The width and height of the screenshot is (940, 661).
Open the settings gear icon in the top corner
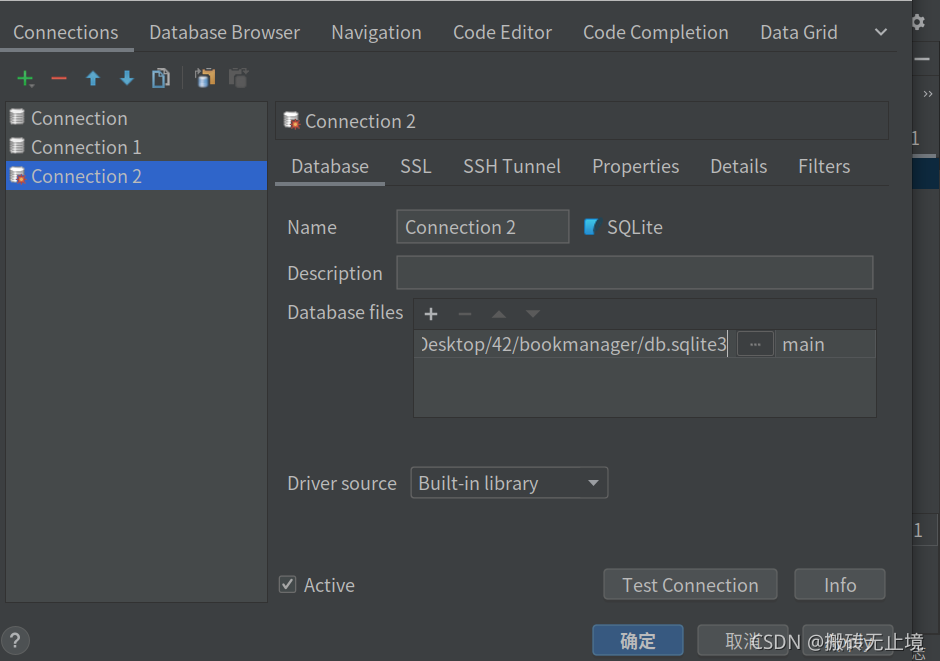918,22
